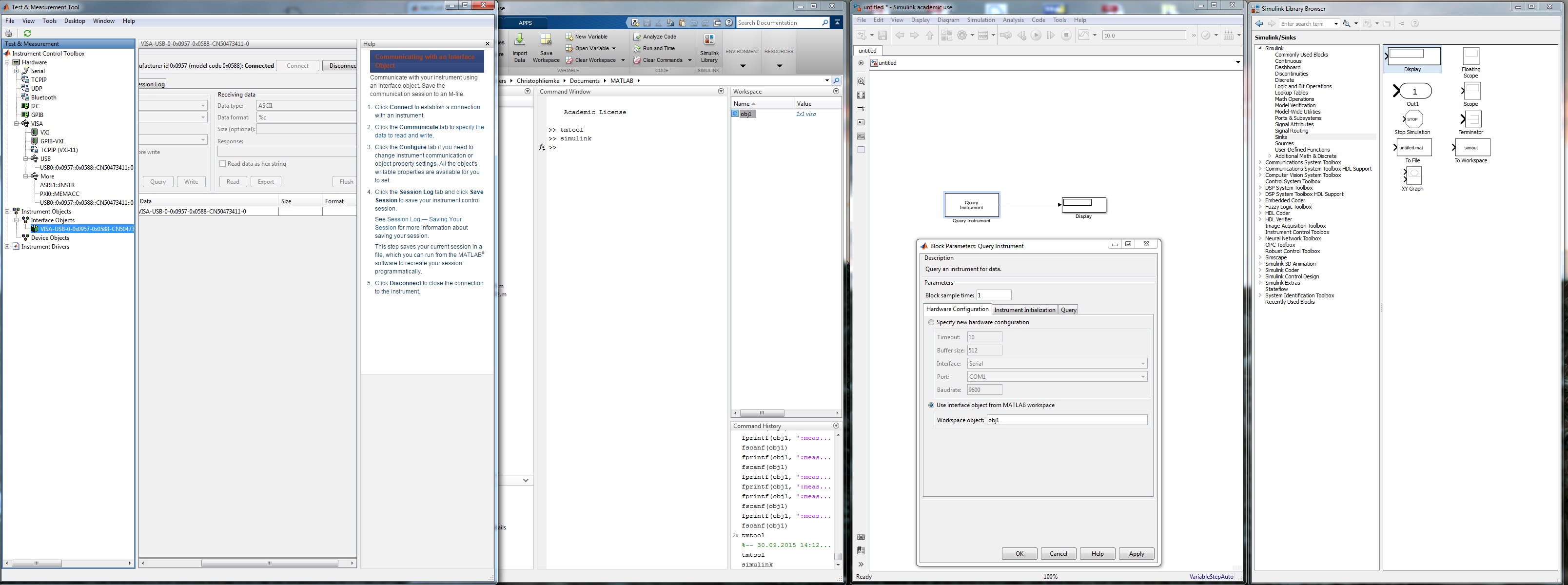Viewport: 1568px width, 585px height.
Task: Click the green refresh icon in Test & Measurement Tool
Action: (27, 34)
